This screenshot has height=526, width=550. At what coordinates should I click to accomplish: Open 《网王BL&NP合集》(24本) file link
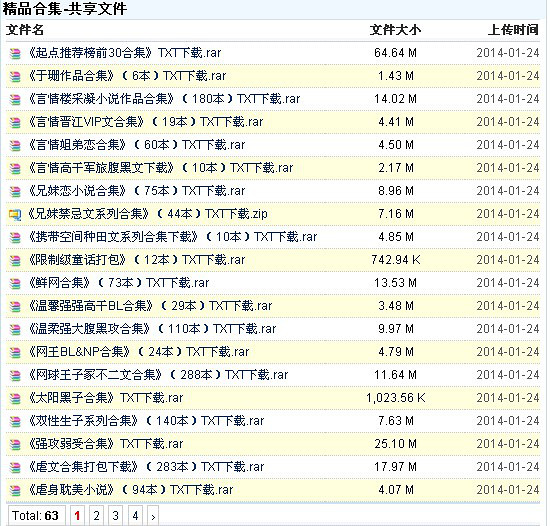click(139, 352)
